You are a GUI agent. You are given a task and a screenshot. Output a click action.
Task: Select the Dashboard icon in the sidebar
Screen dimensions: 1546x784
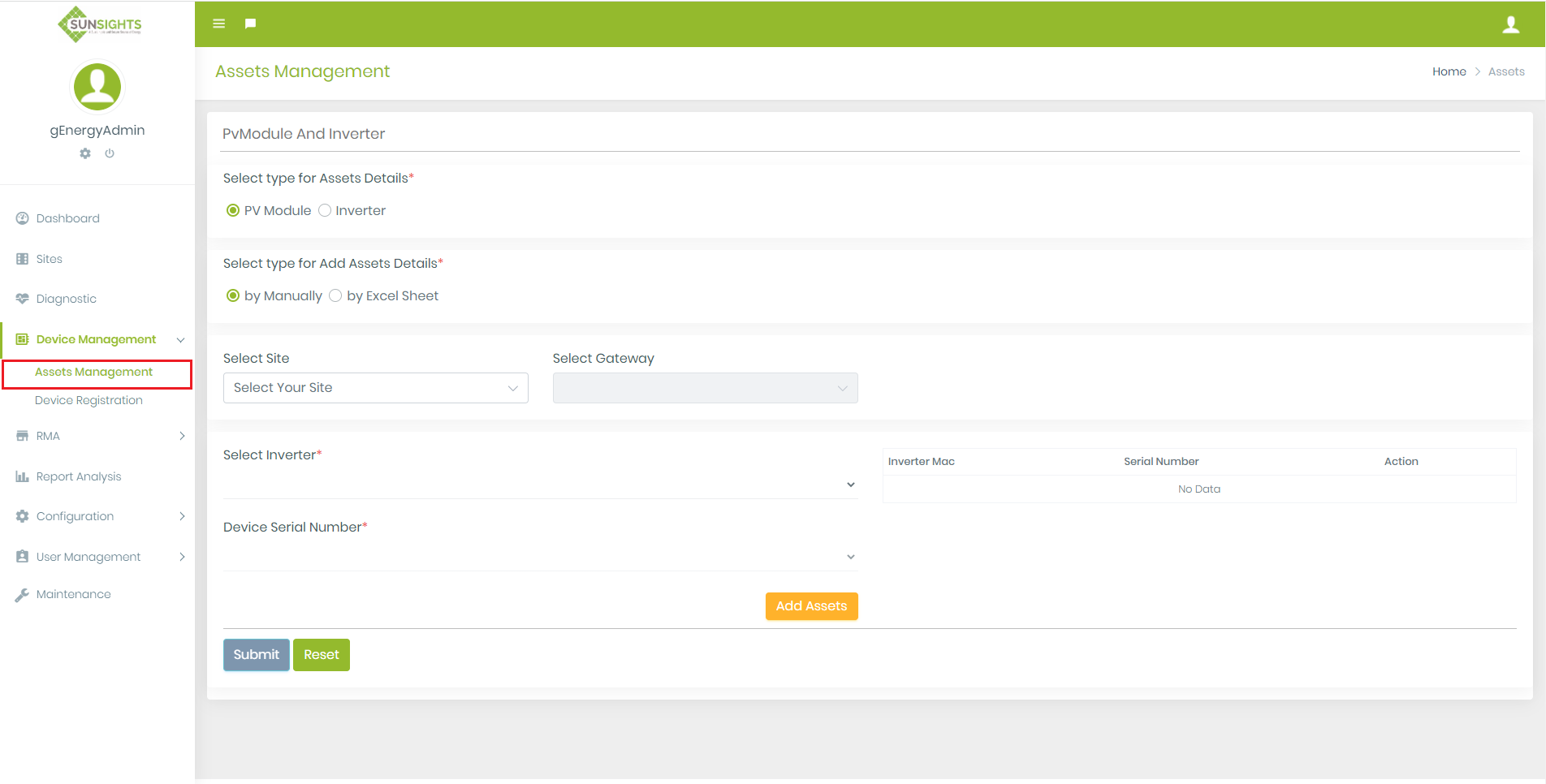point(21,218)
